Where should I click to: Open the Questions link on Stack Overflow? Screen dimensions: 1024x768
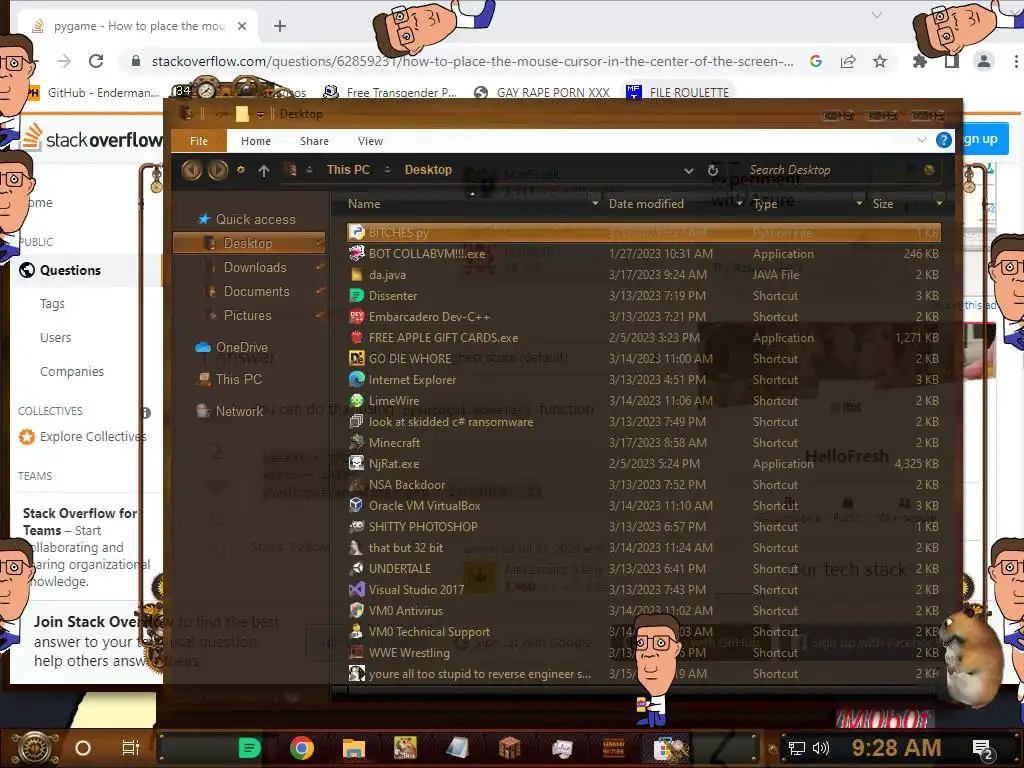70,270
